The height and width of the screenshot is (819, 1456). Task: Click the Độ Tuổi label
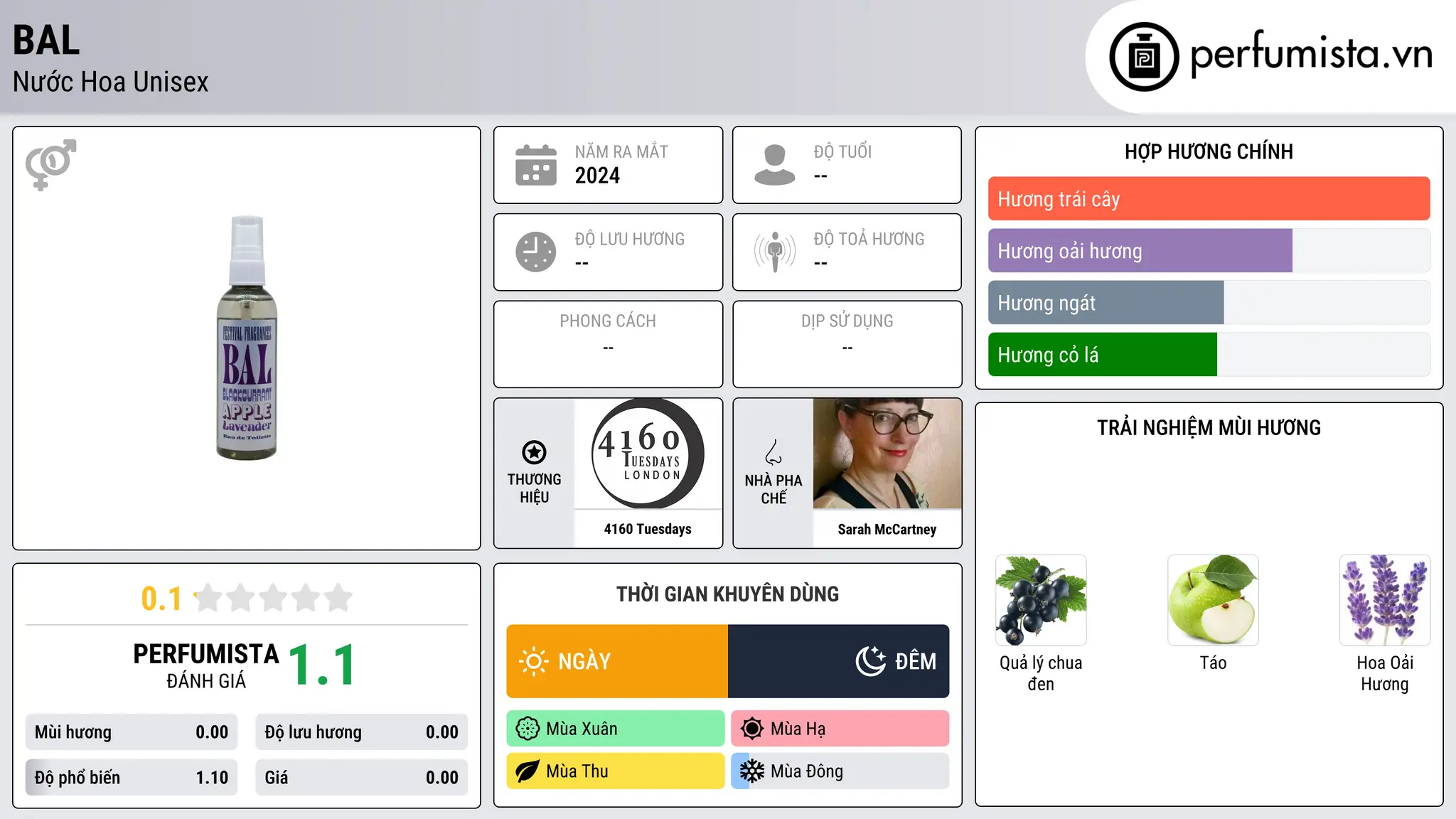coord(842,151)
